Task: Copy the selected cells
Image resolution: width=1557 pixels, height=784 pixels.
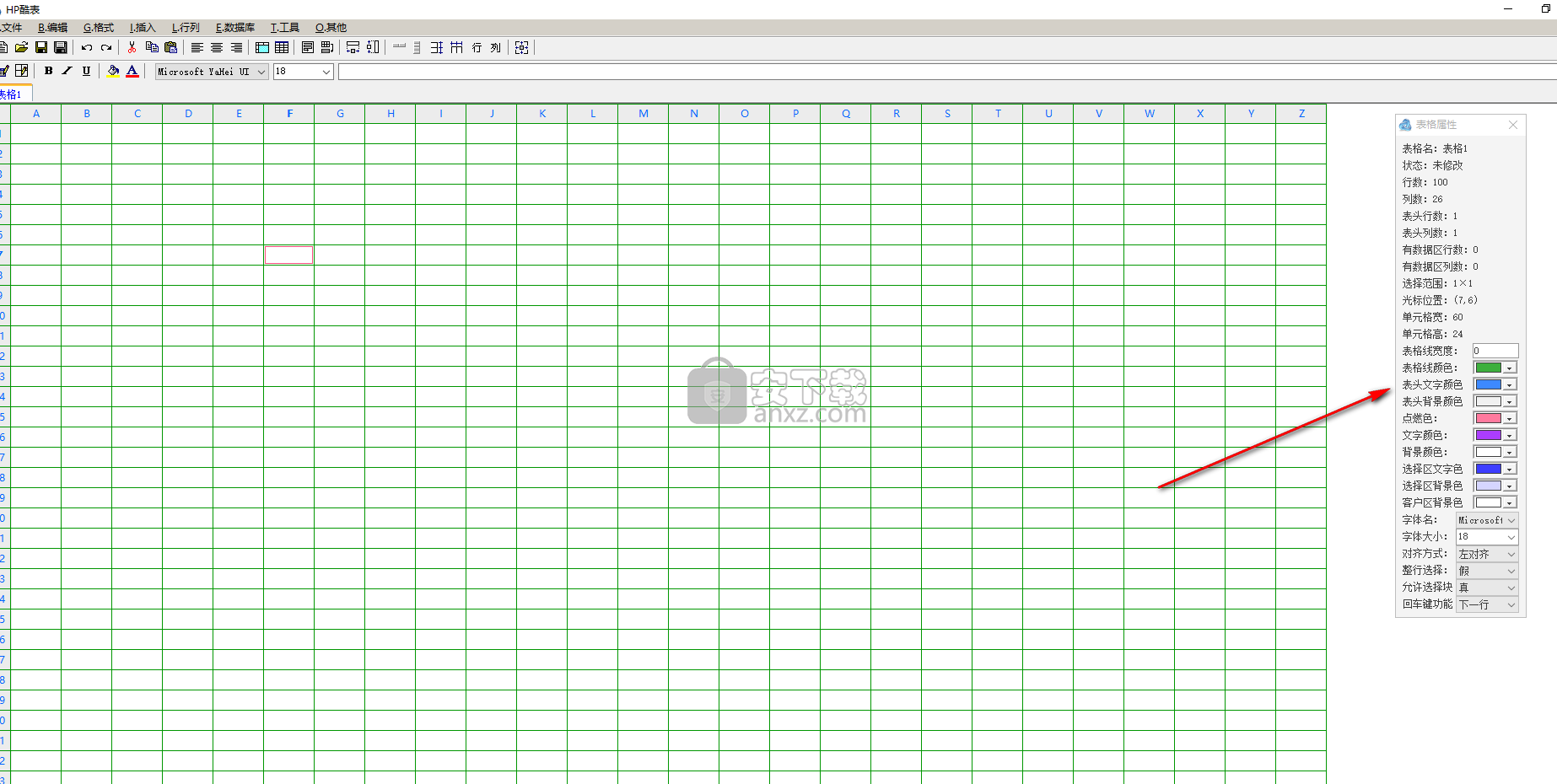Action: pos(152,47)
